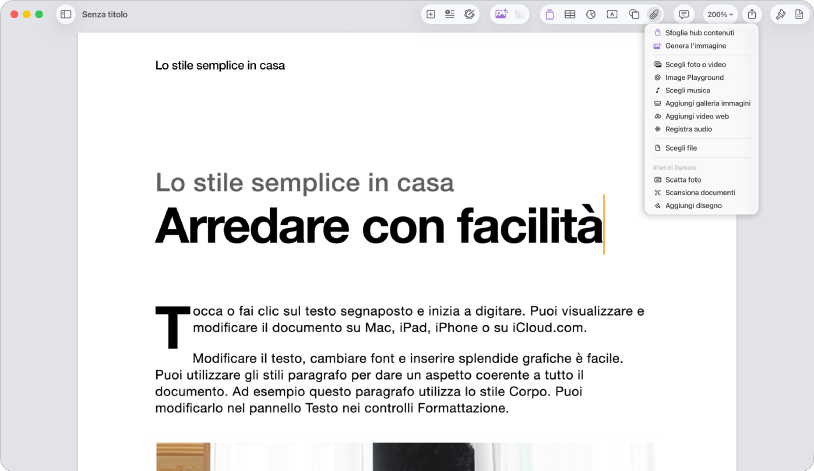Open the insert list/format icon beside add page
The height and width of the screenshot is (471, 814).
coord(450,15)
